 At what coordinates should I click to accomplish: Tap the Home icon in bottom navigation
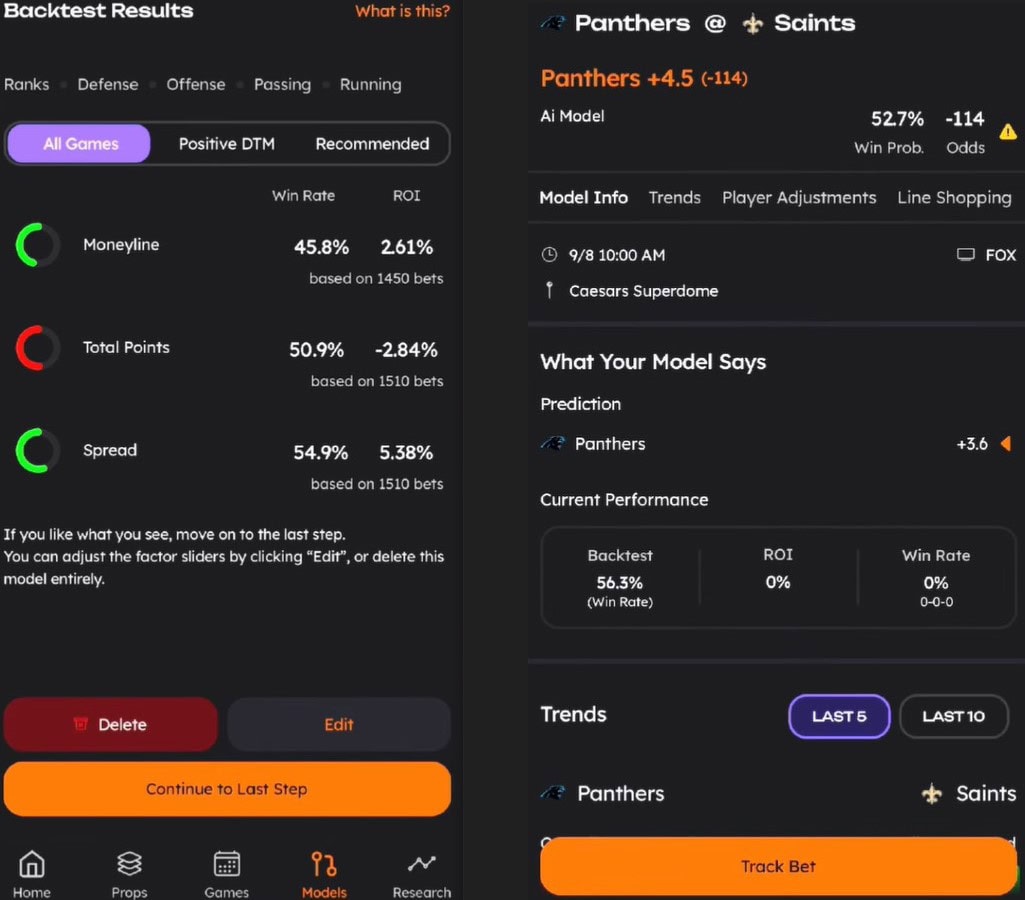[x=31, y=864]
